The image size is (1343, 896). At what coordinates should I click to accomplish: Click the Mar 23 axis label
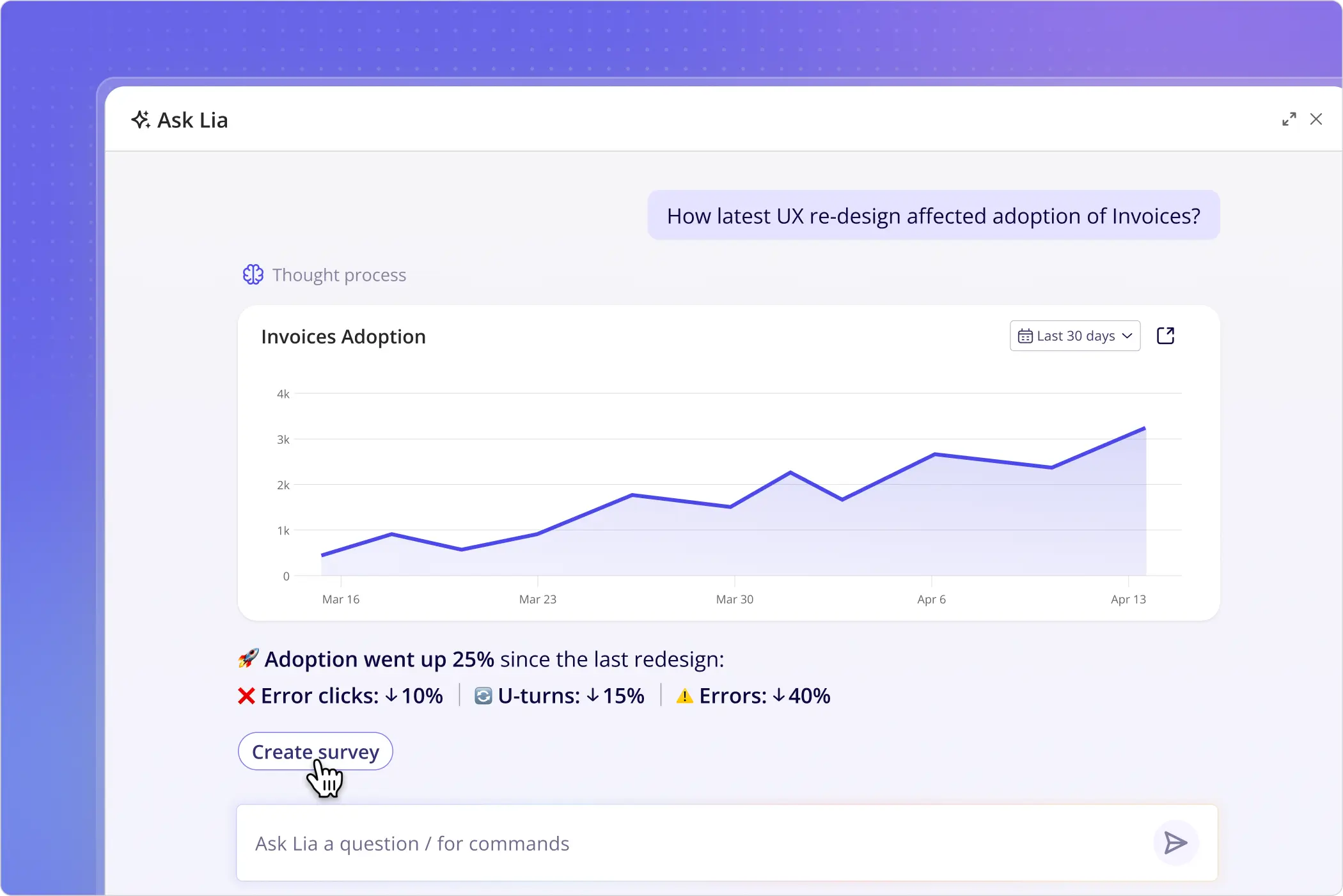pyautogui.click(x=538, y=599)
